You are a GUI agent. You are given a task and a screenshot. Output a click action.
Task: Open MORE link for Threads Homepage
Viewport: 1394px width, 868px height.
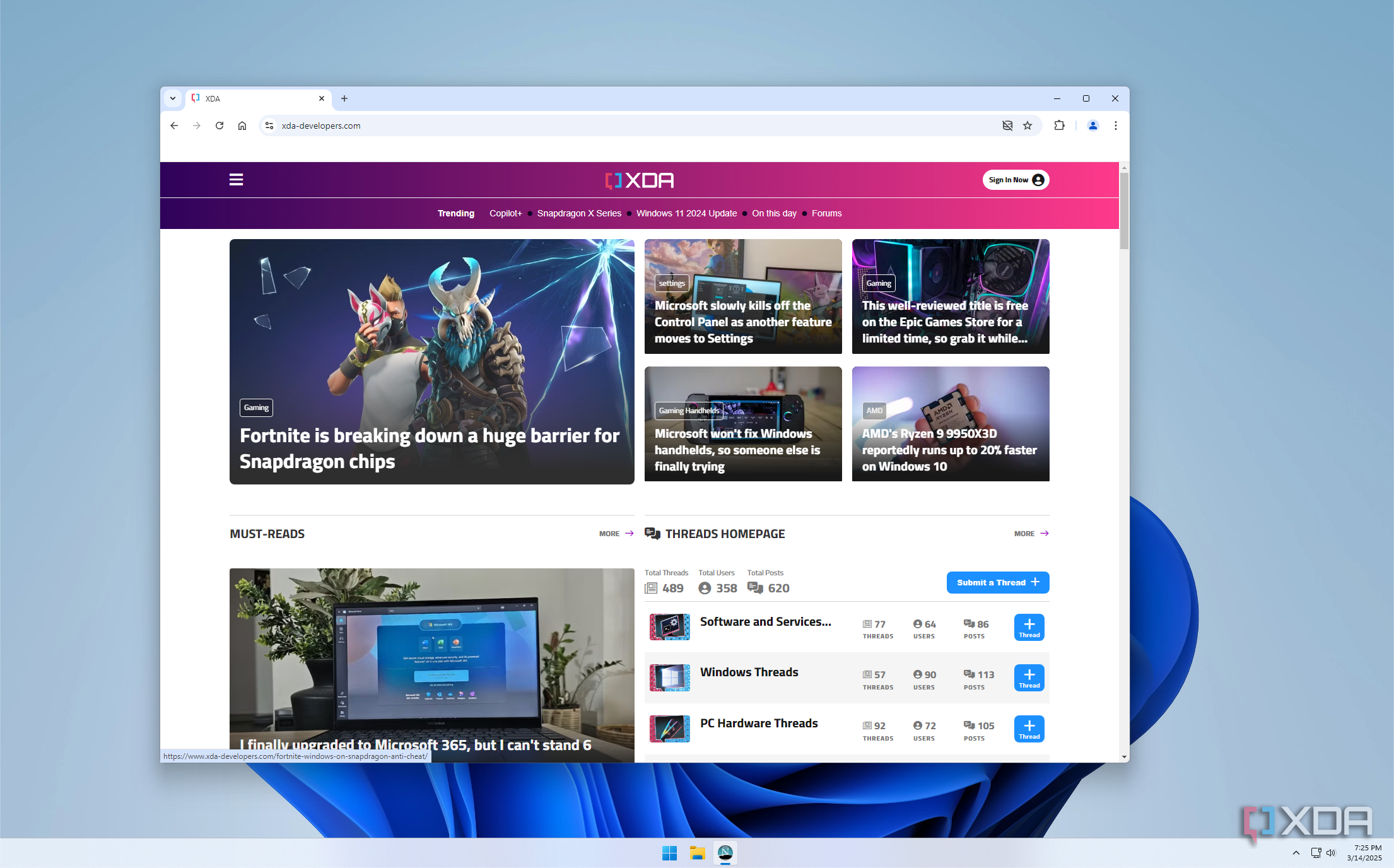[x=1031, y=534]
